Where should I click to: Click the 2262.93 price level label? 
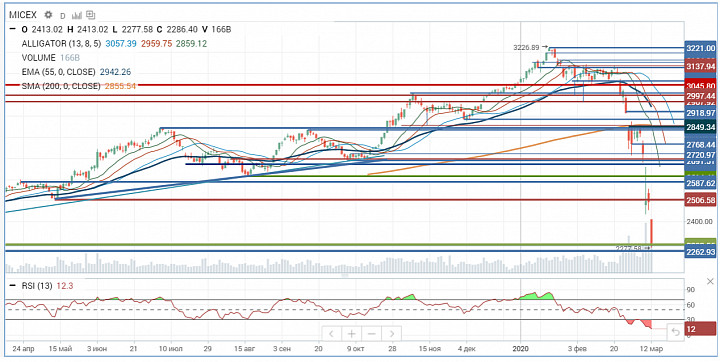coord(700,252)
